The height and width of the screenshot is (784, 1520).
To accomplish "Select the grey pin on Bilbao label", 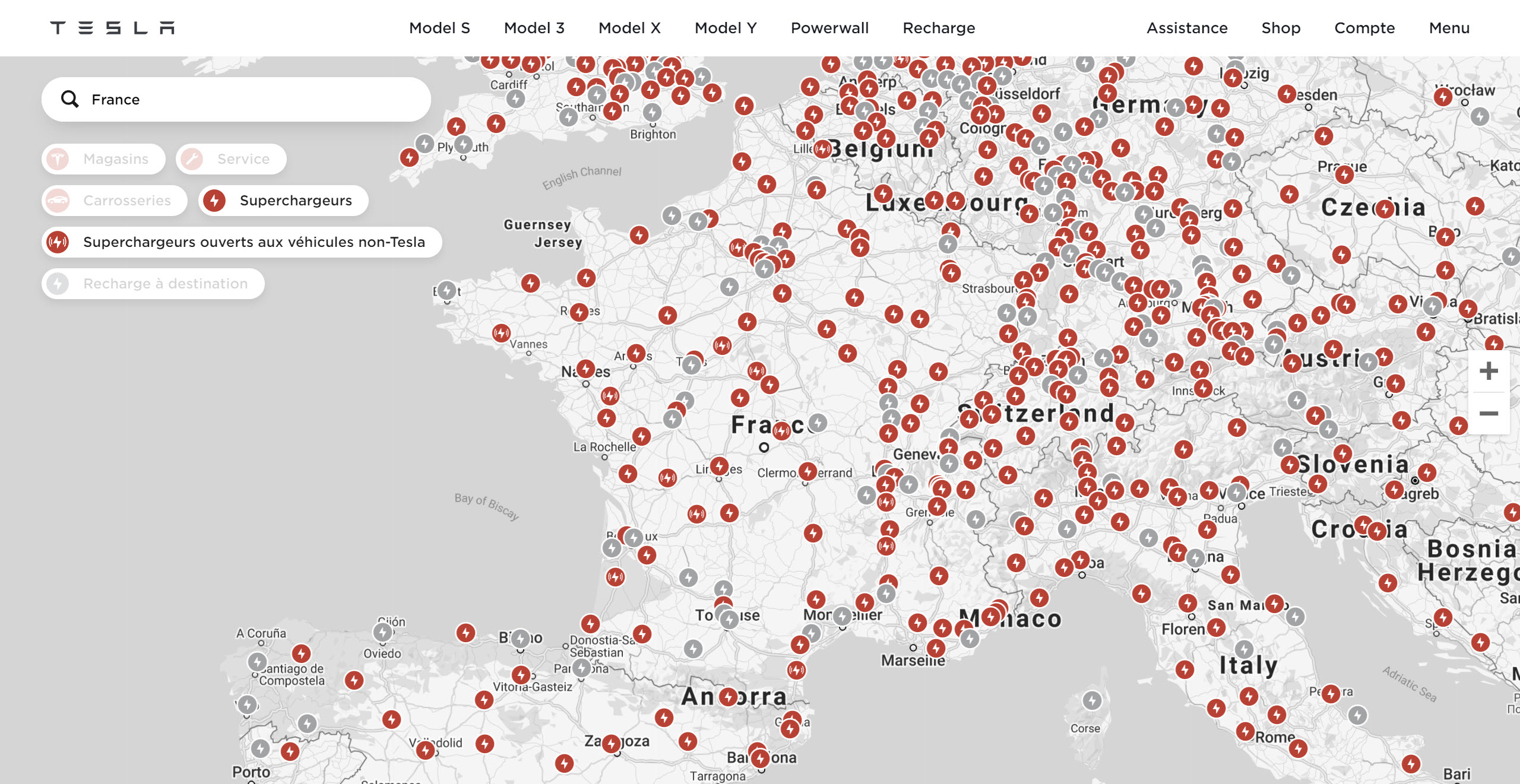I will (521, 639).
